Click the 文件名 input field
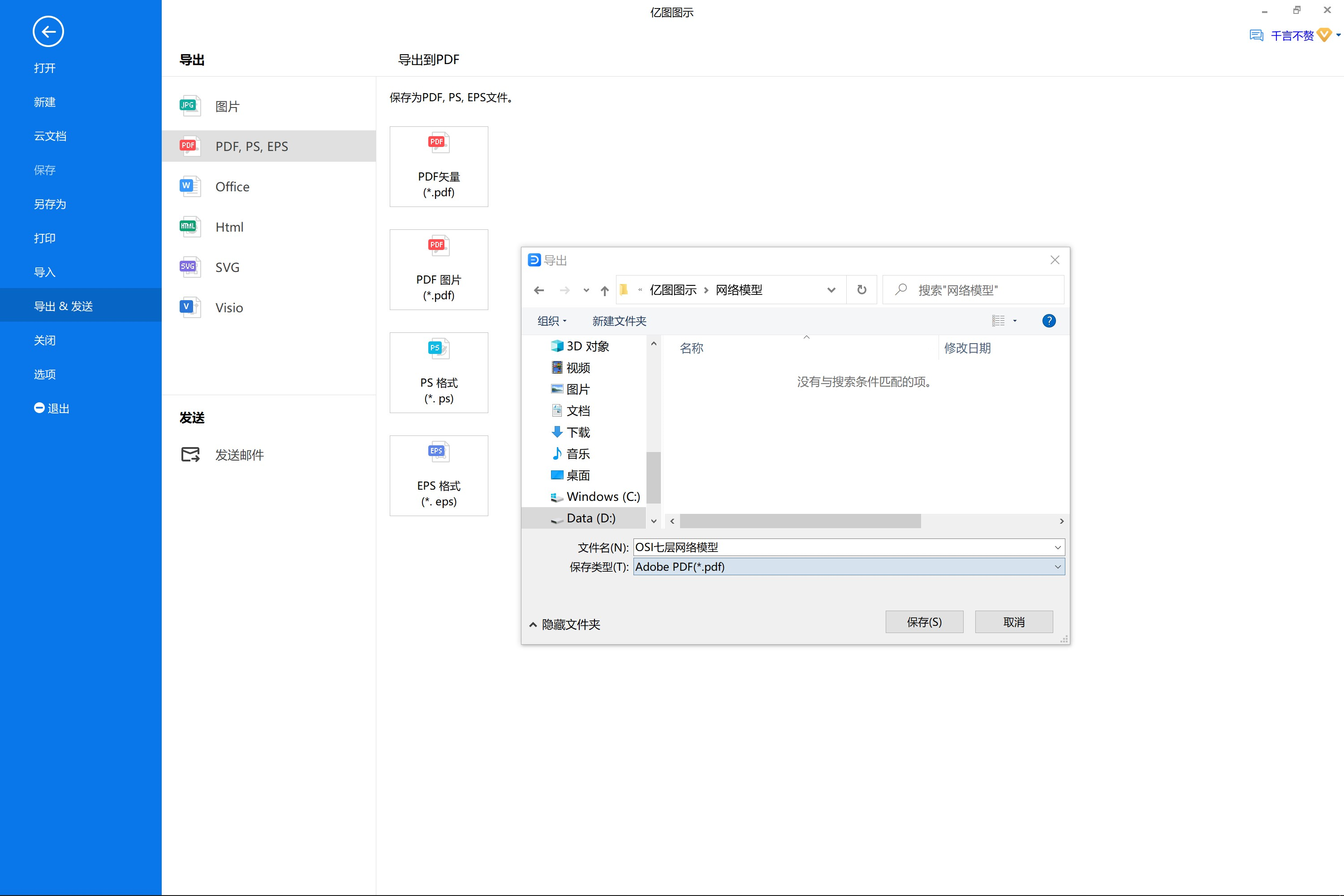Screen dimensions: 1344x896 click(842, 547)
